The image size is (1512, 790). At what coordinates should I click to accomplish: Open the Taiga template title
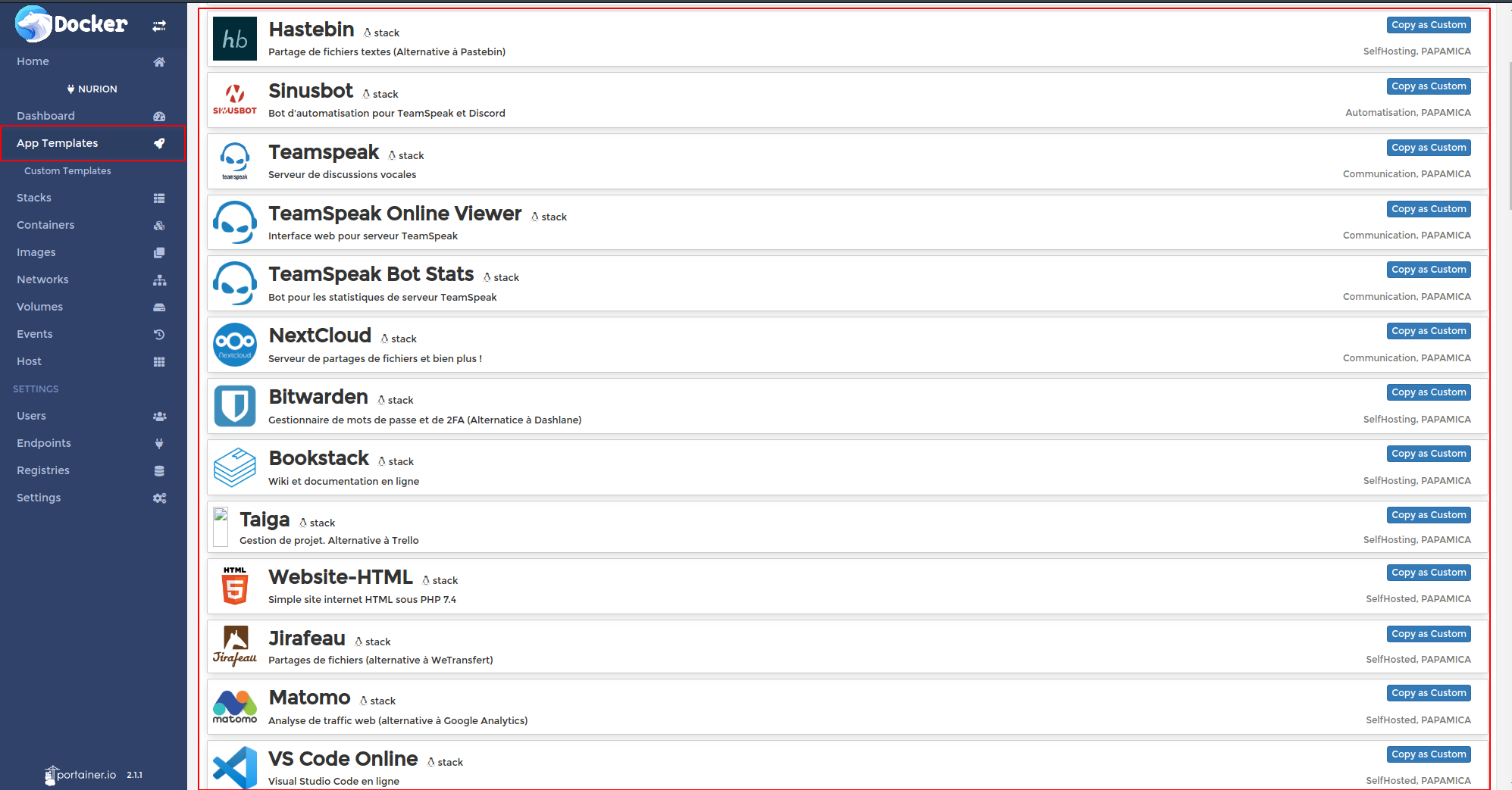(x=265, y=520)
